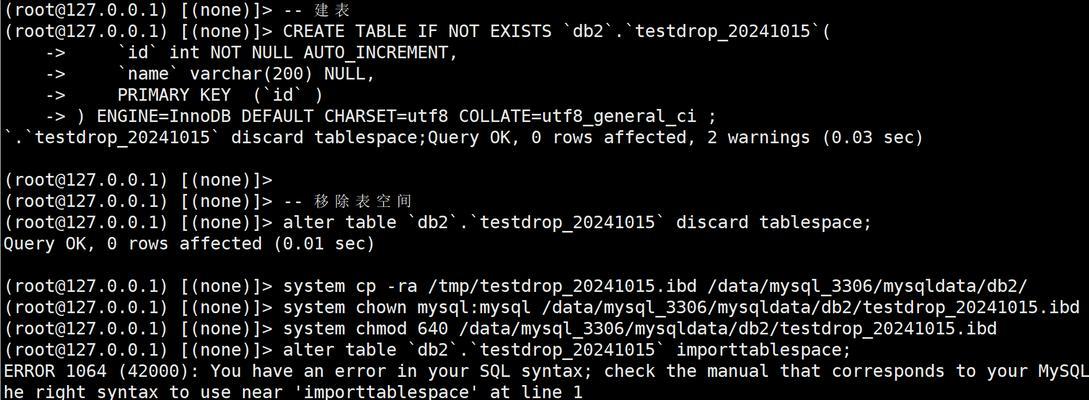Click the '-- 移除表空间' comment
The height and width of the screenshot is (400, 1089).
pyautogui.click(x=348, y=201)
